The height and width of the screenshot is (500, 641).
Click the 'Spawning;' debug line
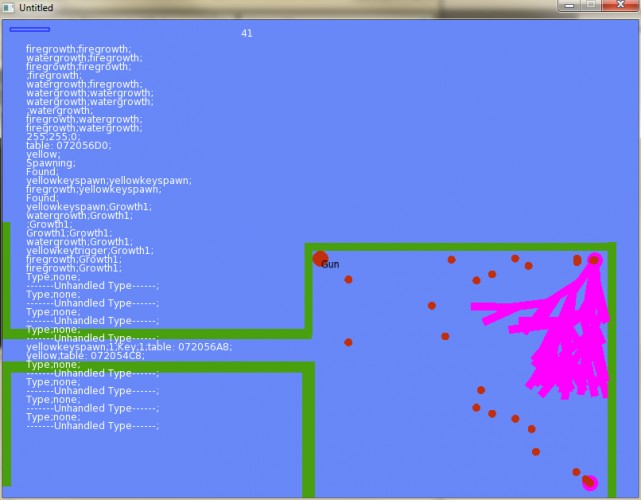click(x=51, y=163)
